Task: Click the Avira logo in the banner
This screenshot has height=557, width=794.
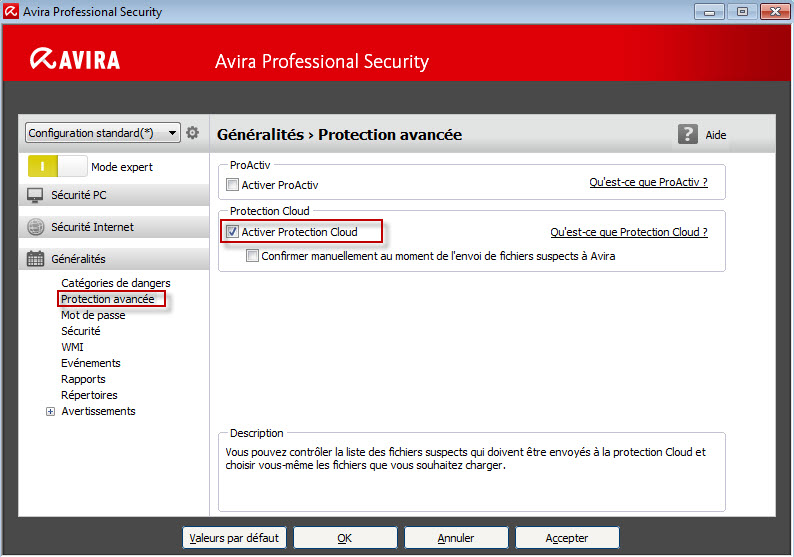Action: pos(75,59)
